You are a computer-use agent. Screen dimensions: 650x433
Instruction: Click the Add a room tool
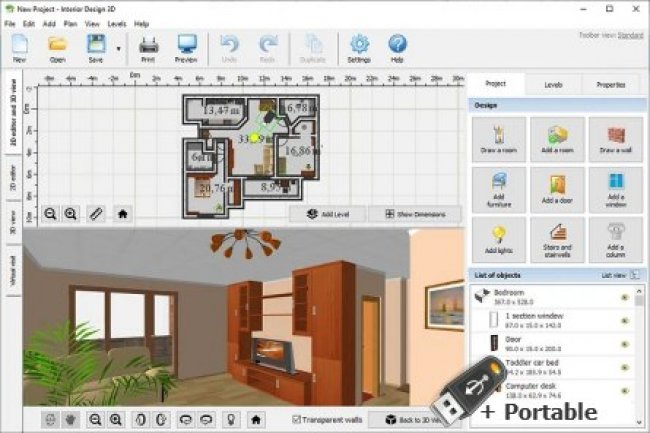click(557, 139)
